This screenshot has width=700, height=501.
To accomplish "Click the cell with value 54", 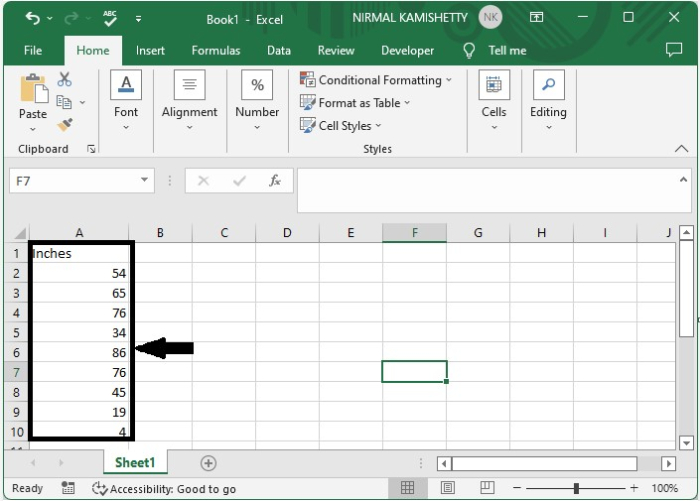I will [x=79, y=273].
